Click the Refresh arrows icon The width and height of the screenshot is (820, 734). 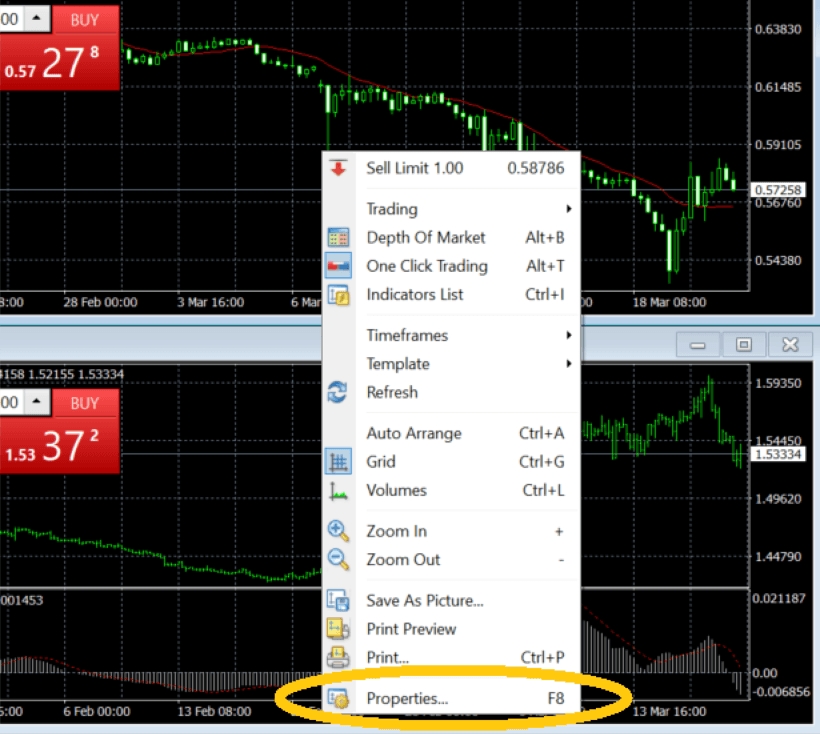click(337, 392)
